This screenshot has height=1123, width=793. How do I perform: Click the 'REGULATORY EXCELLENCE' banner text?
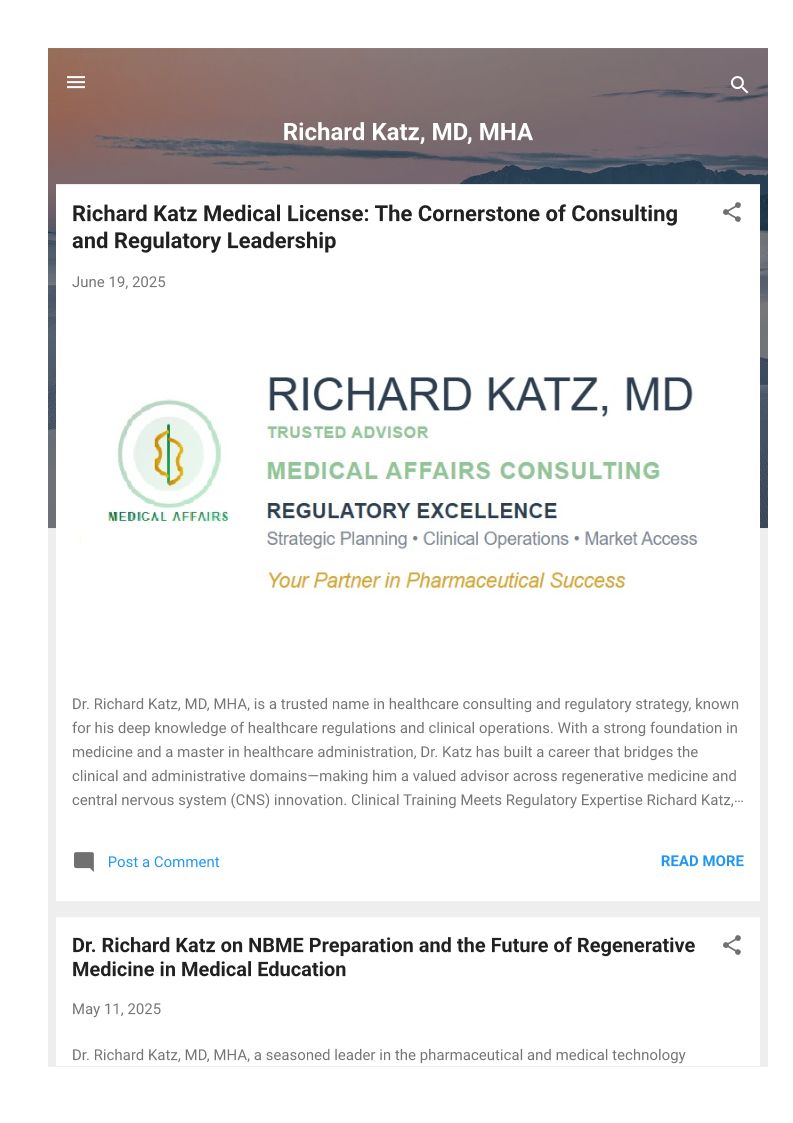click(412, 511)
